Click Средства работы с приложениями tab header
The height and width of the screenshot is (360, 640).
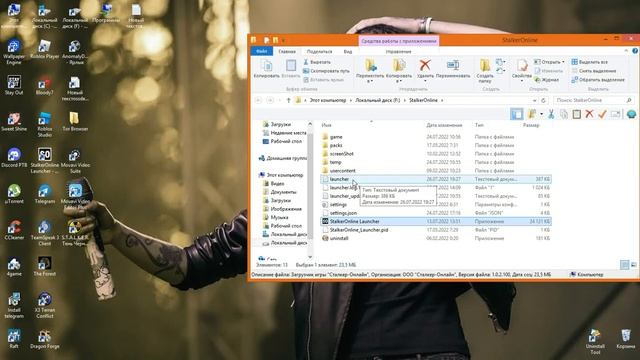[x=399, y=41]
